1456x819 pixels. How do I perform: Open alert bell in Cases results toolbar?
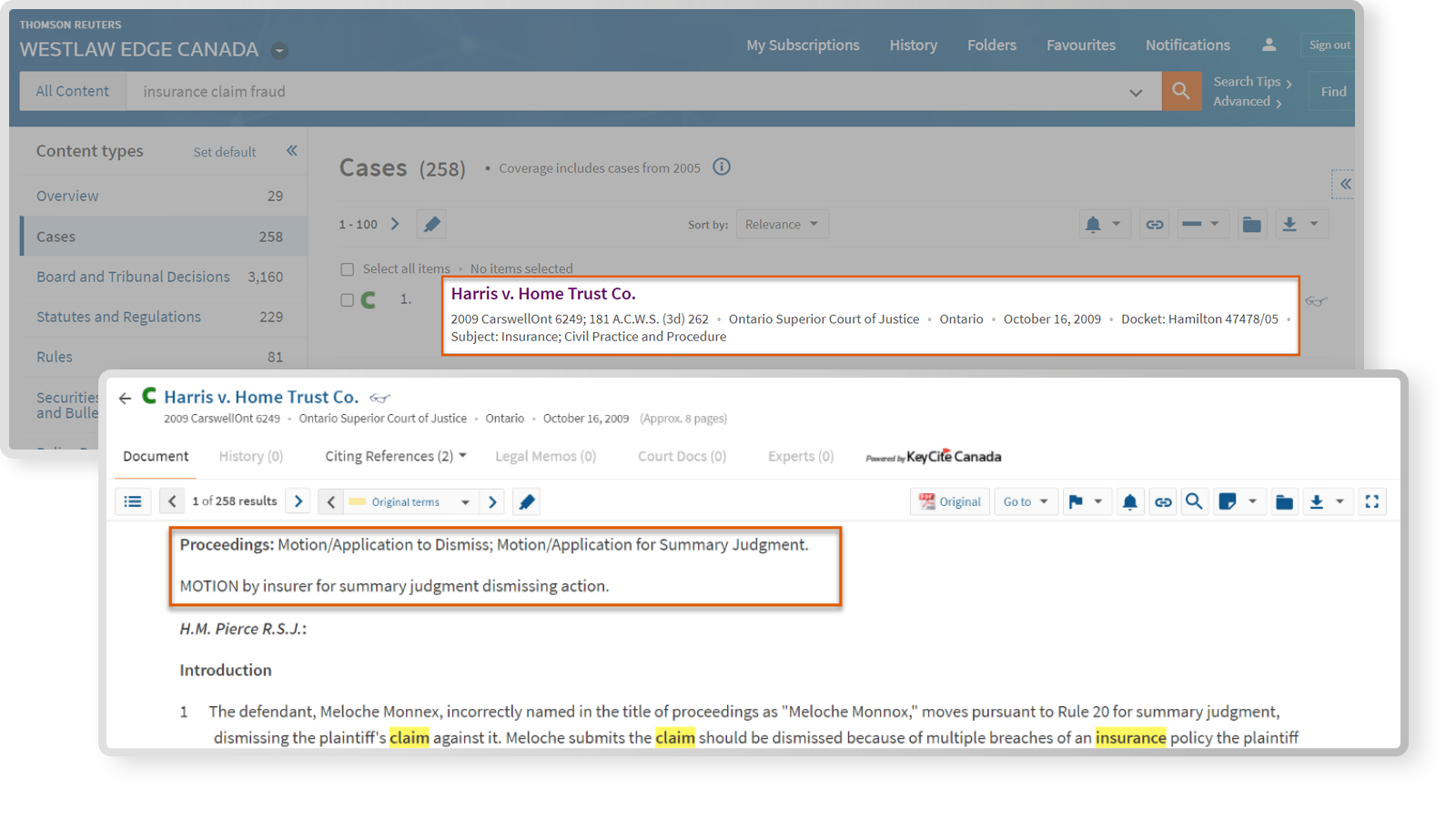click(1093, 224)
